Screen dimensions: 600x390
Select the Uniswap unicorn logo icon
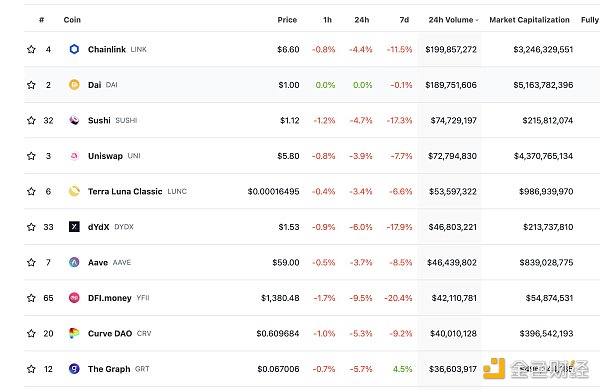coord(74,156)
